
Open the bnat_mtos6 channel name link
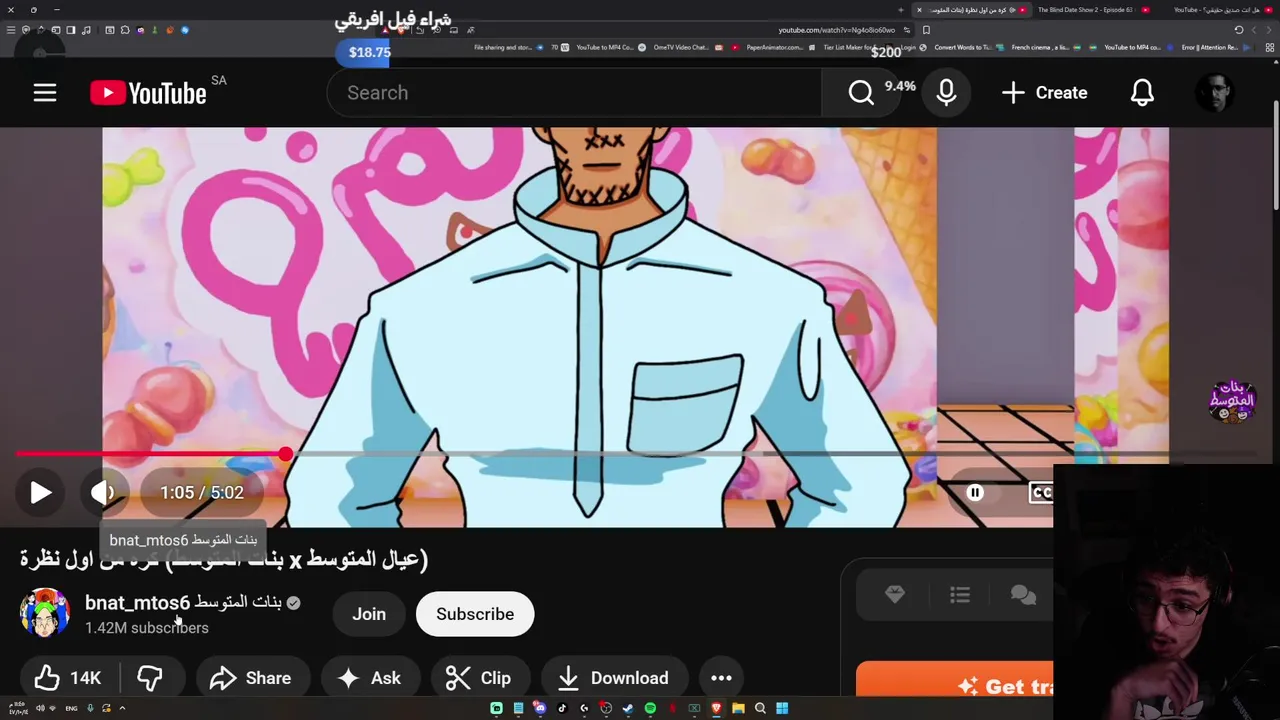pos(183,602)
